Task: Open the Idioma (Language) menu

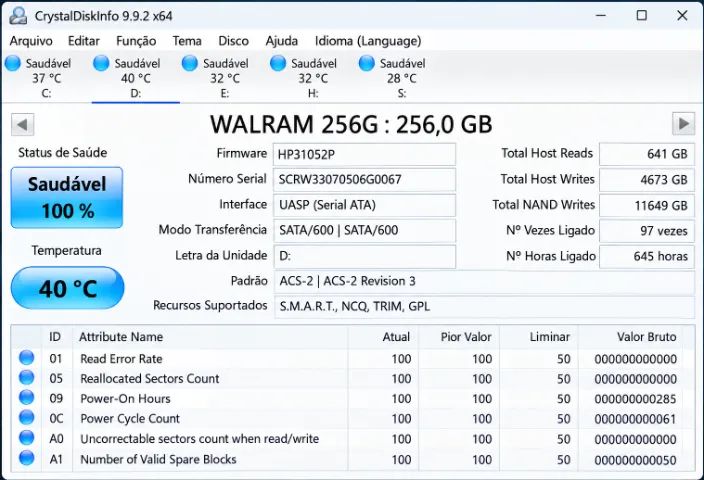Action: pos(368,41)
